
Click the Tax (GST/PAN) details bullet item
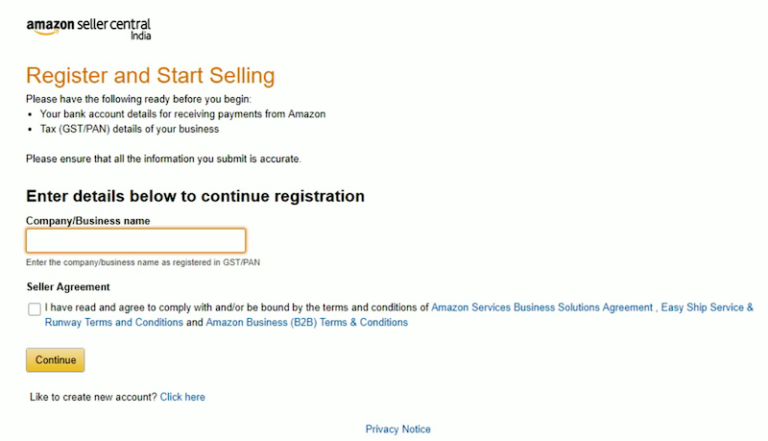pyautogui.click(x=129, y=129)
